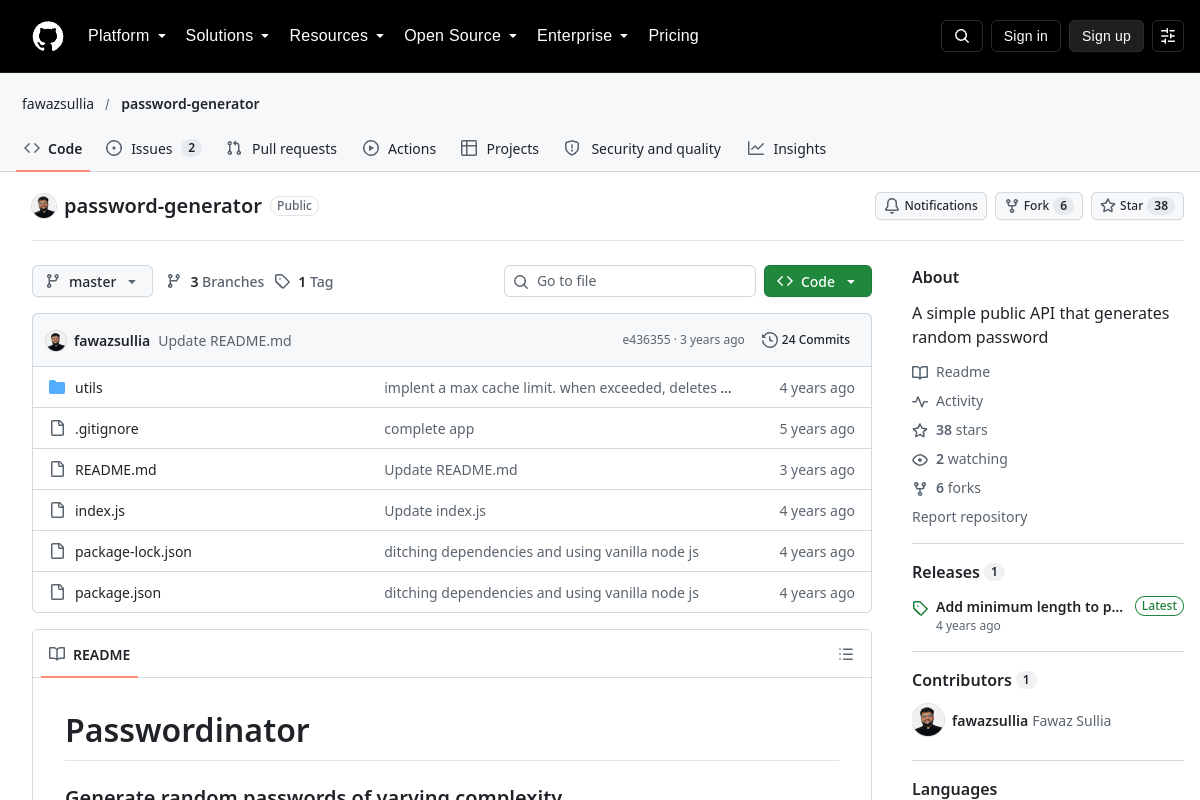This screenshot has height=800, width=1200.
Task: Open the index.js file name
Action: coord(100,510)
